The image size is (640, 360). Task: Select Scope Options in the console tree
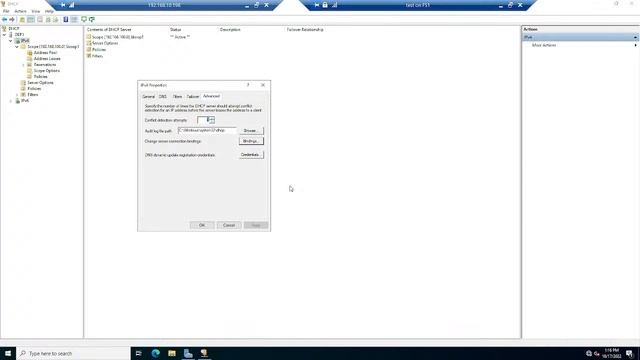[x=47, y=71]
